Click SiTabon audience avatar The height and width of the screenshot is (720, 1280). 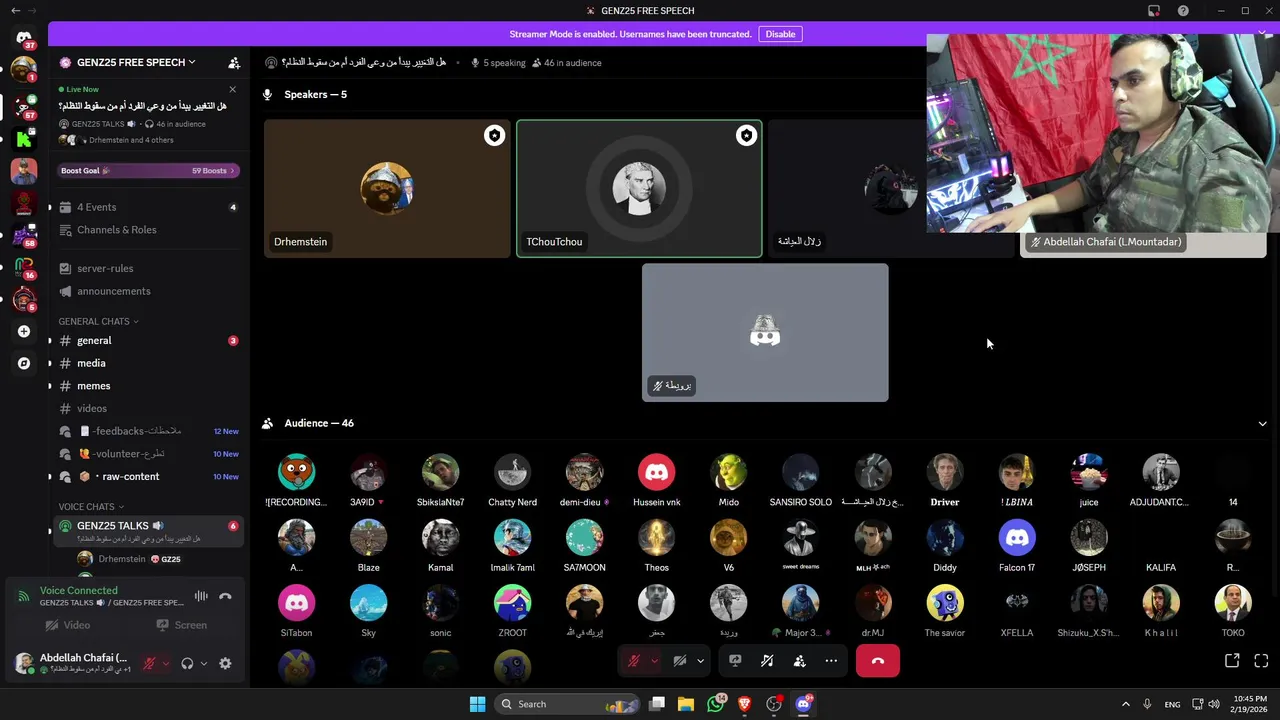(296, 603)
